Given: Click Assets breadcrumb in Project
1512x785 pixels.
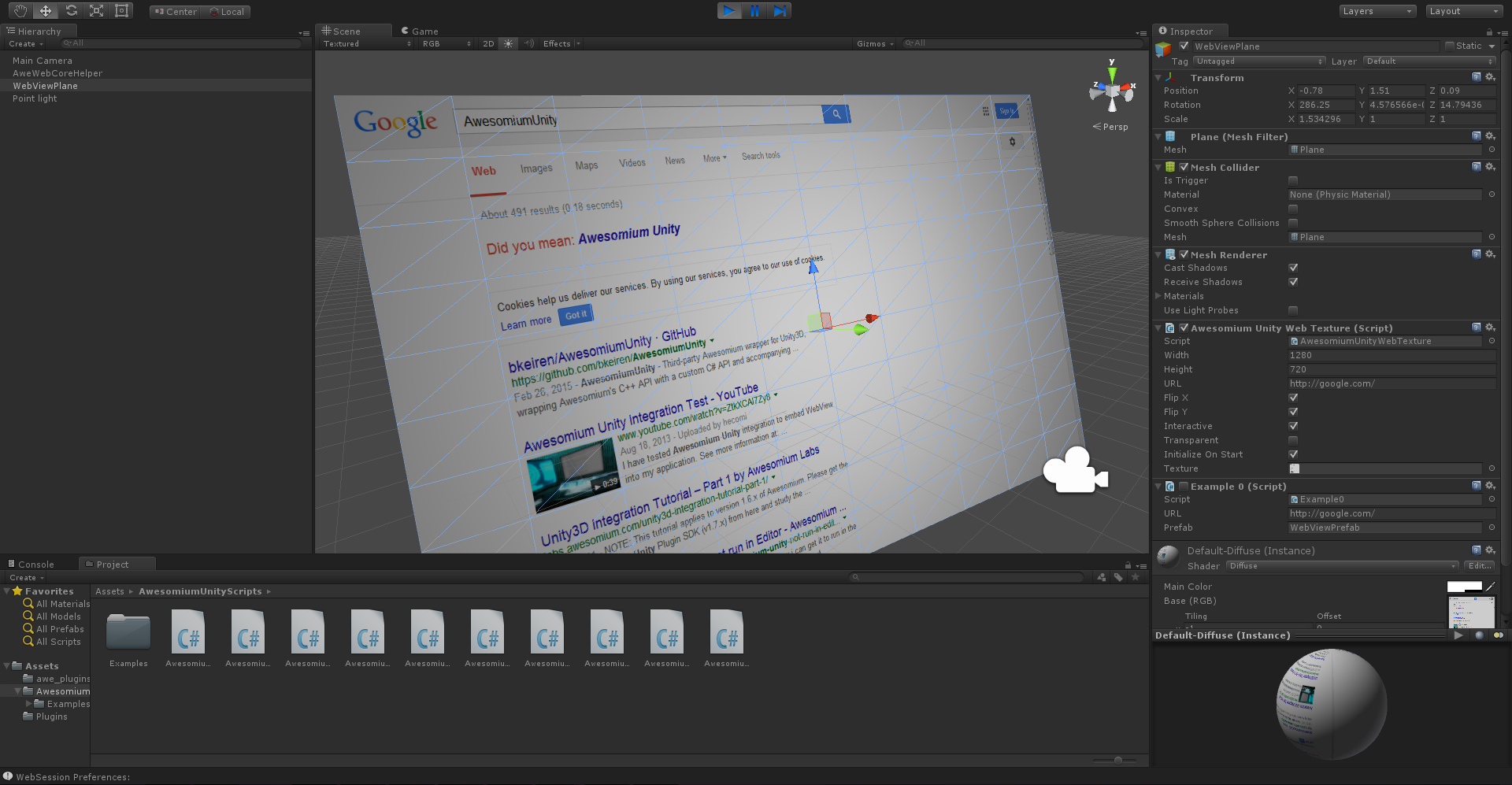Looking at the screenshot, I should [109, 591].
